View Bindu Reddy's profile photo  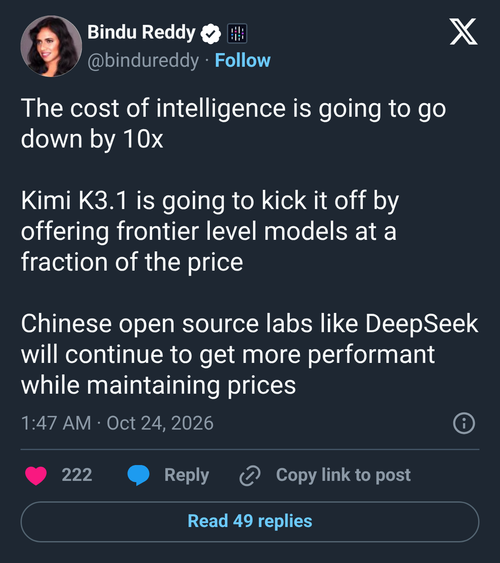point(51,46)
